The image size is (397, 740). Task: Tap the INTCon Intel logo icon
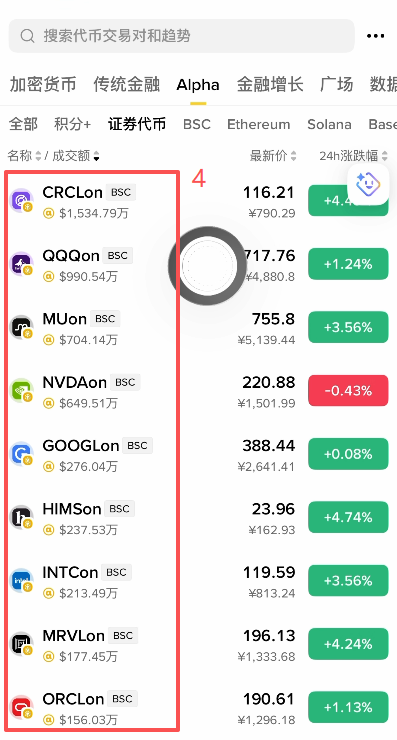coord(21,581)
